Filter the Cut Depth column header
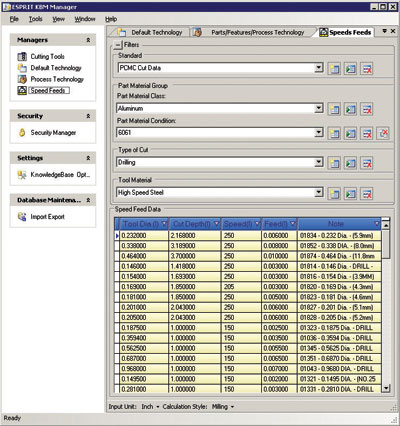The image size is (400, 426). click(217, 224)
